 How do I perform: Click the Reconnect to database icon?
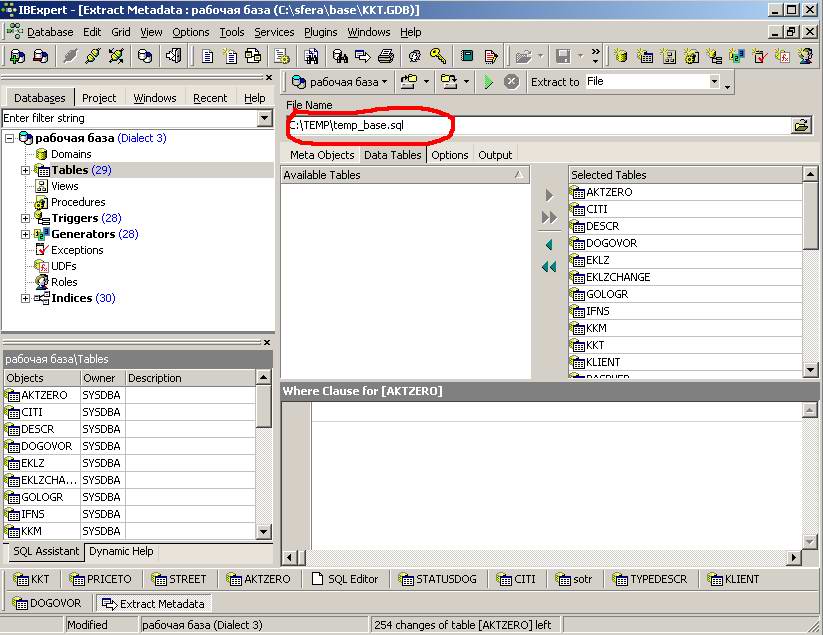(x=116, y=56)
